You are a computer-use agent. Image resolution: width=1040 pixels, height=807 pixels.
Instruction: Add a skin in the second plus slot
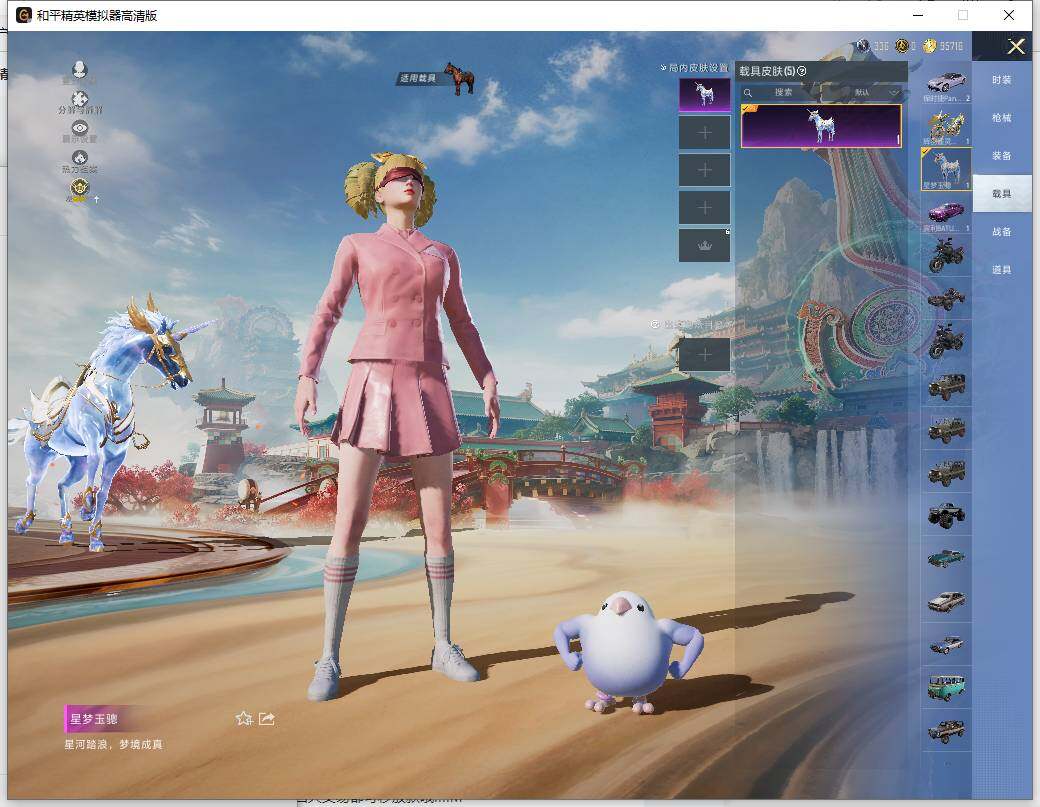(704, 133)
